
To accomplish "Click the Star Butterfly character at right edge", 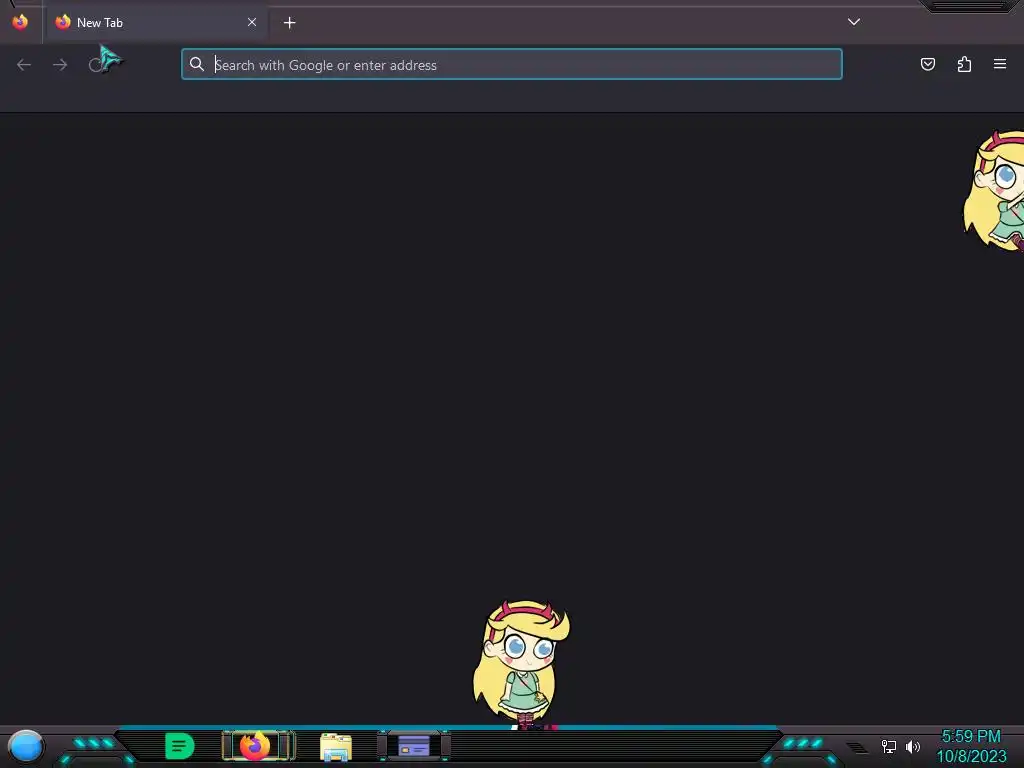I will [994, 190].
